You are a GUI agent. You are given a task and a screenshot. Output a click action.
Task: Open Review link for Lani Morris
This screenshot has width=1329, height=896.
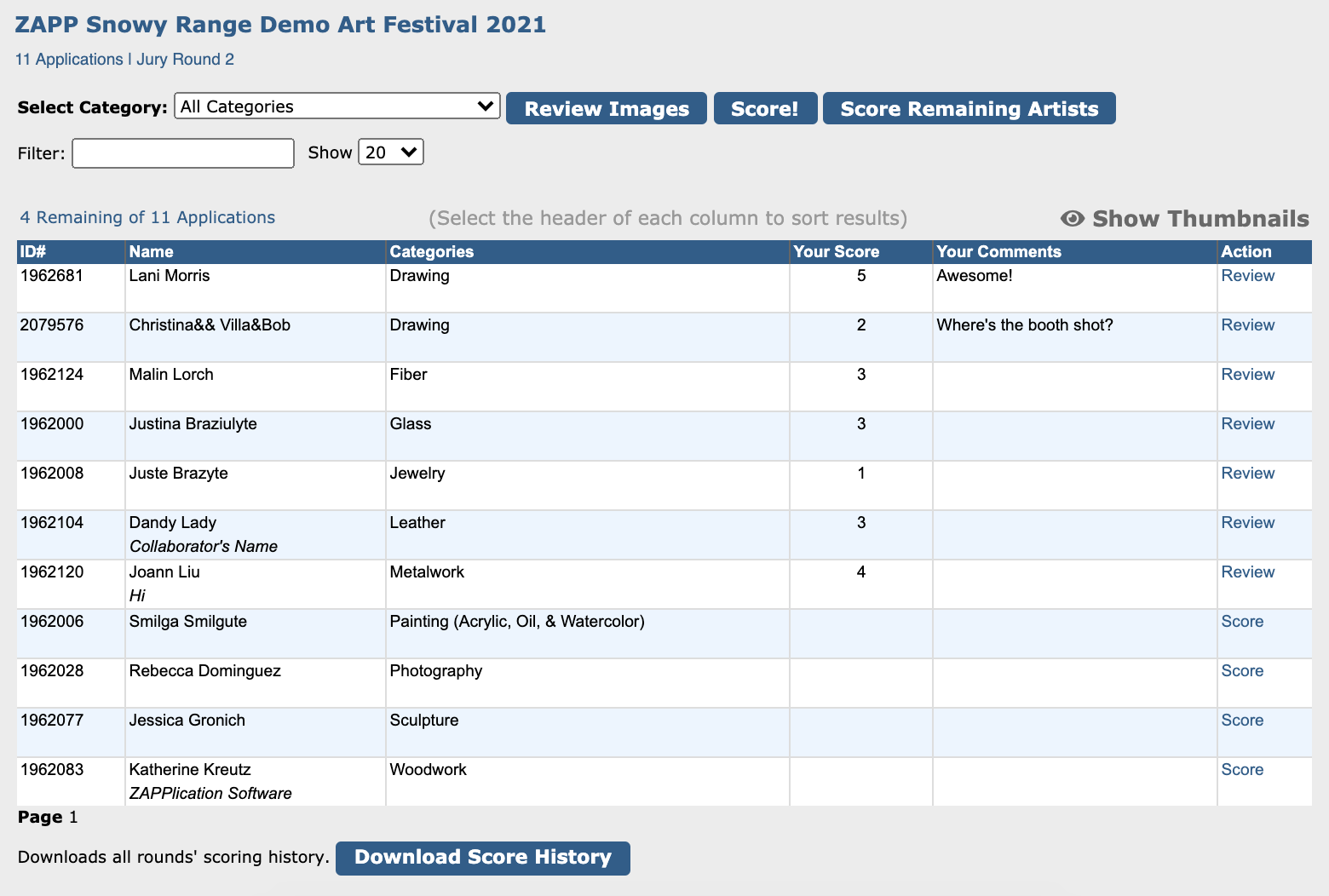click(x=1247, y=276)
